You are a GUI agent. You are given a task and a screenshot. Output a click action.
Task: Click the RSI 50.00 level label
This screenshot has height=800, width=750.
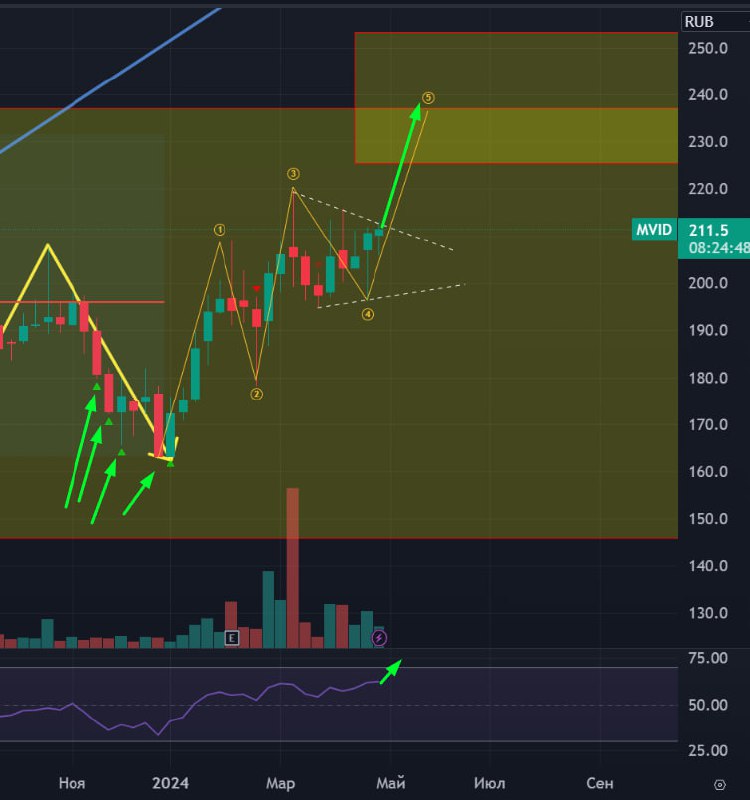(708, 705)
